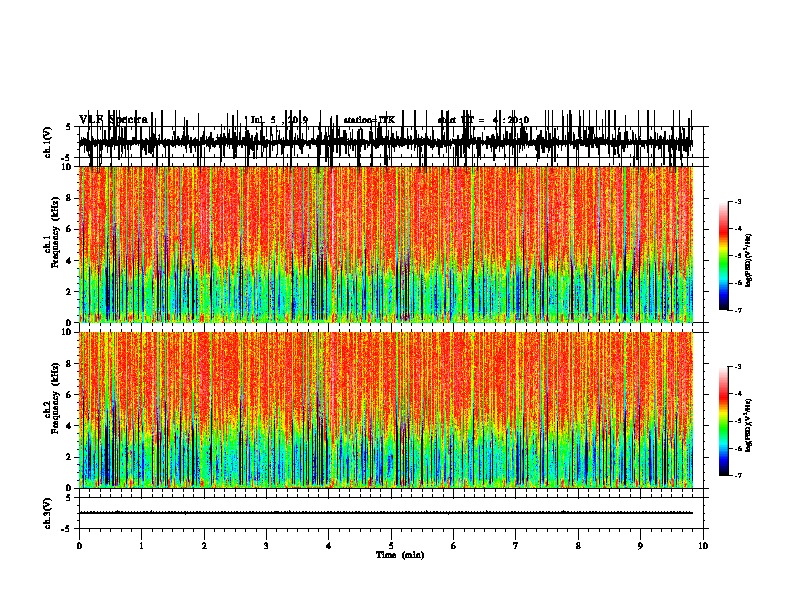Click the 1 minute tick label
Viewport: 792px width, 612px height.
pos(141,545)
